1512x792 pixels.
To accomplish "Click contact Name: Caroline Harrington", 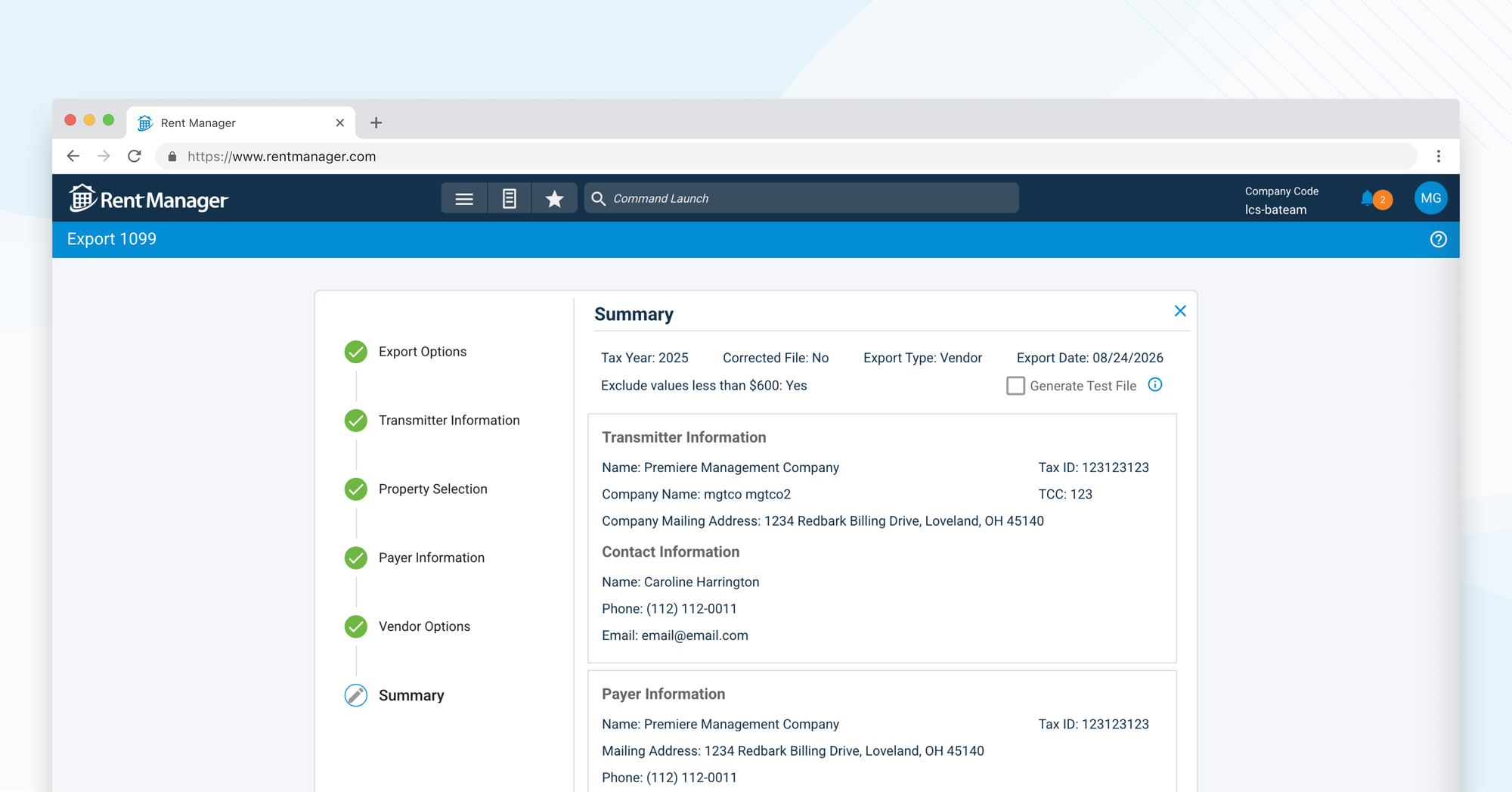I will [x=680, y=582].
